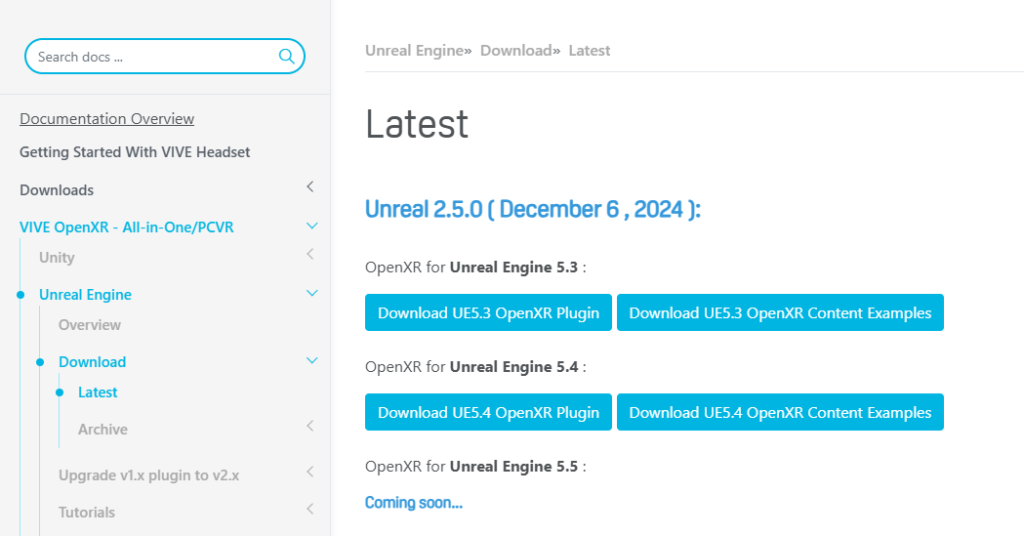Expand the Upgrade v1.x plugin chevron
The height and width of the screenshot is (536, 1024).
tap(311, 471)
